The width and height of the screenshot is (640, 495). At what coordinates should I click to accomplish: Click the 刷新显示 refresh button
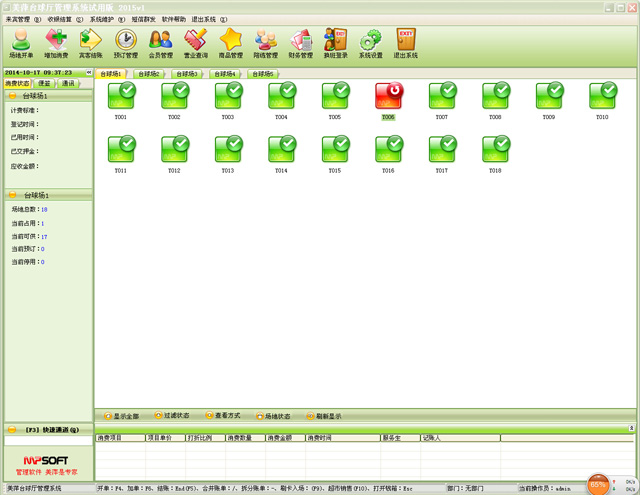click(324, 416)
